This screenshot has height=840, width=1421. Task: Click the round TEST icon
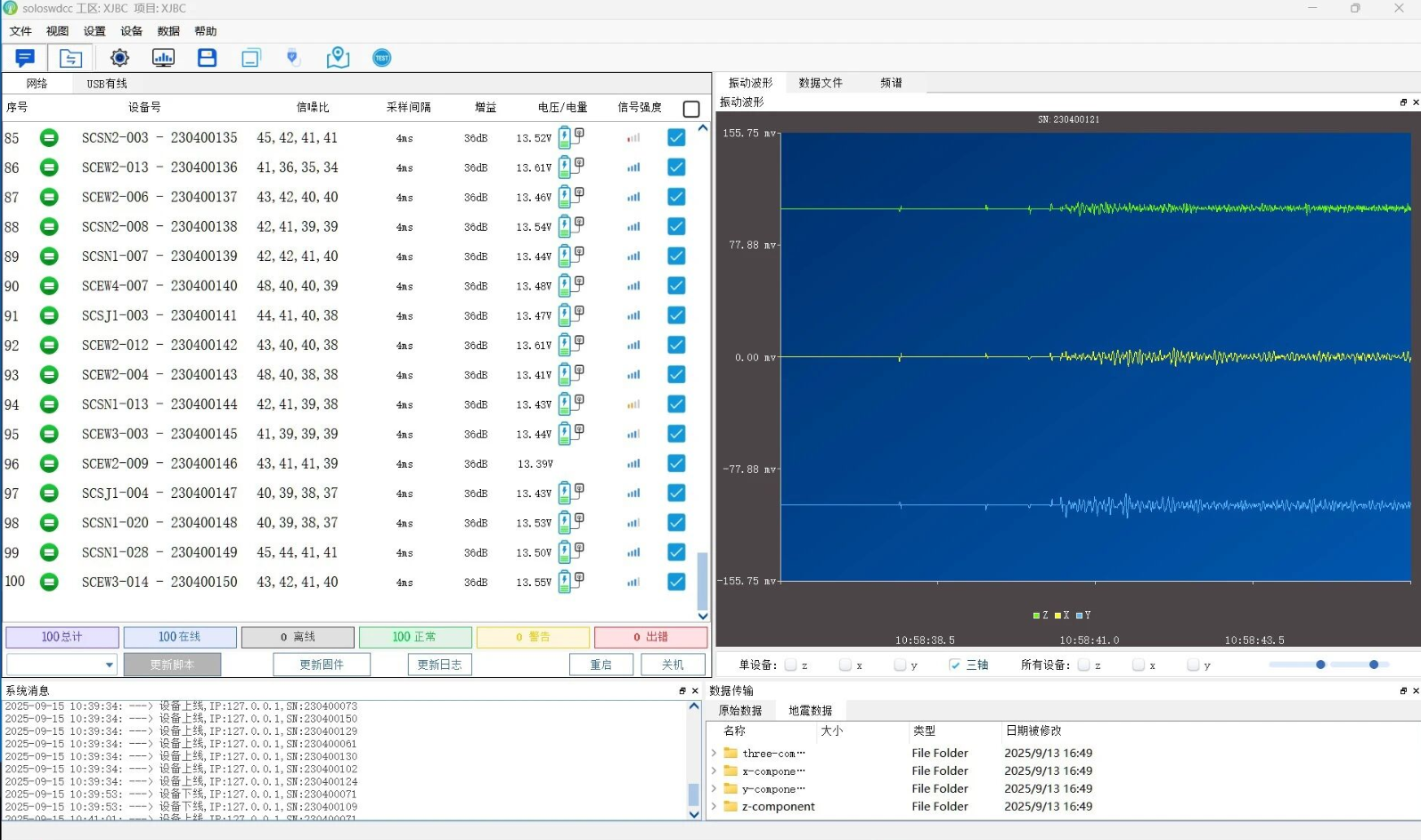click(x=381, y=58)
